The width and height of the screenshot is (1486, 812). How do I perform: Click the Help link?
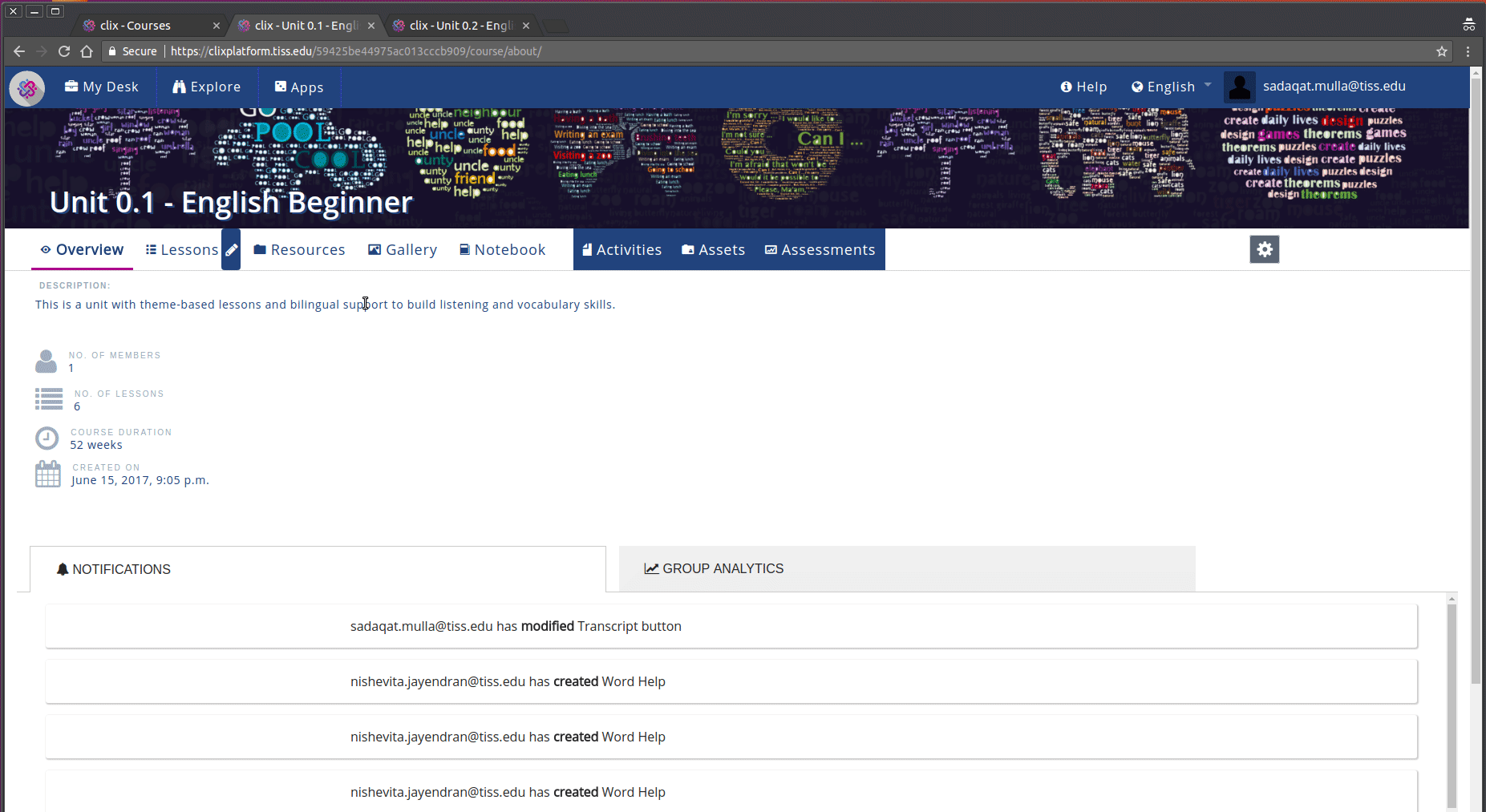pos(1083,87)
